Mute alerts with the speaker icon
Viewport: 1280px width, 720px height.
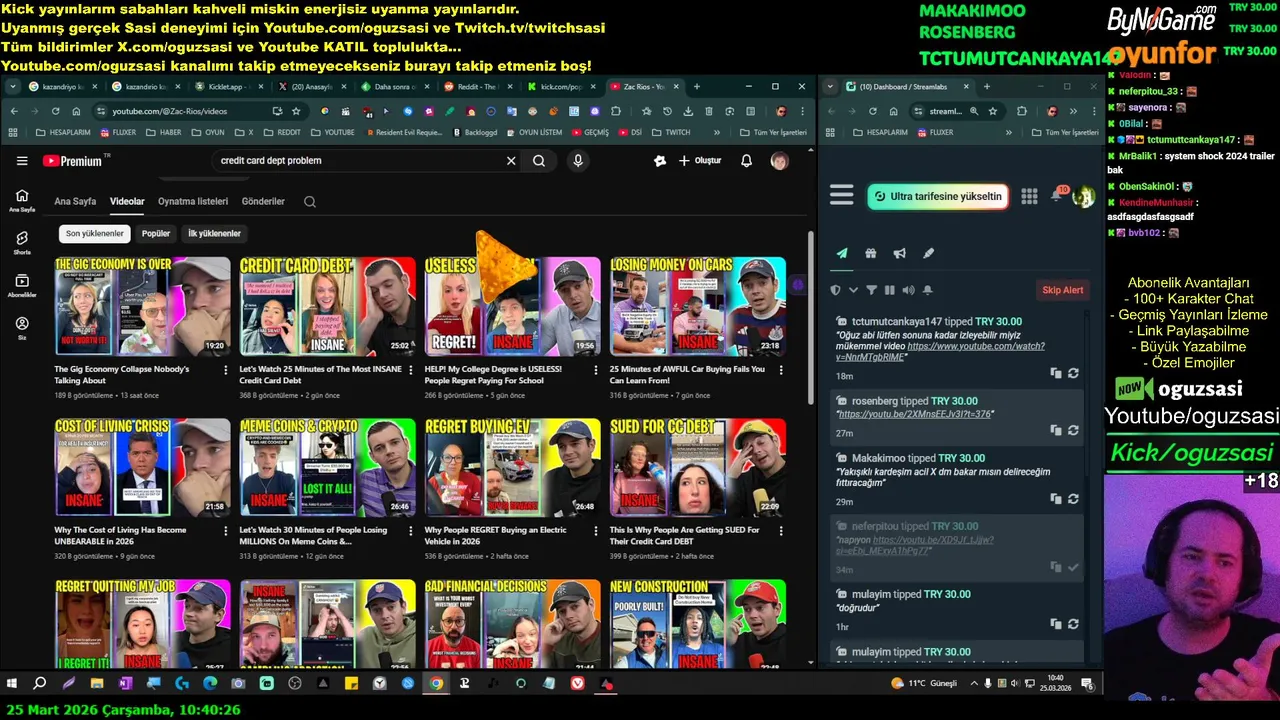(x=908, y=290)
